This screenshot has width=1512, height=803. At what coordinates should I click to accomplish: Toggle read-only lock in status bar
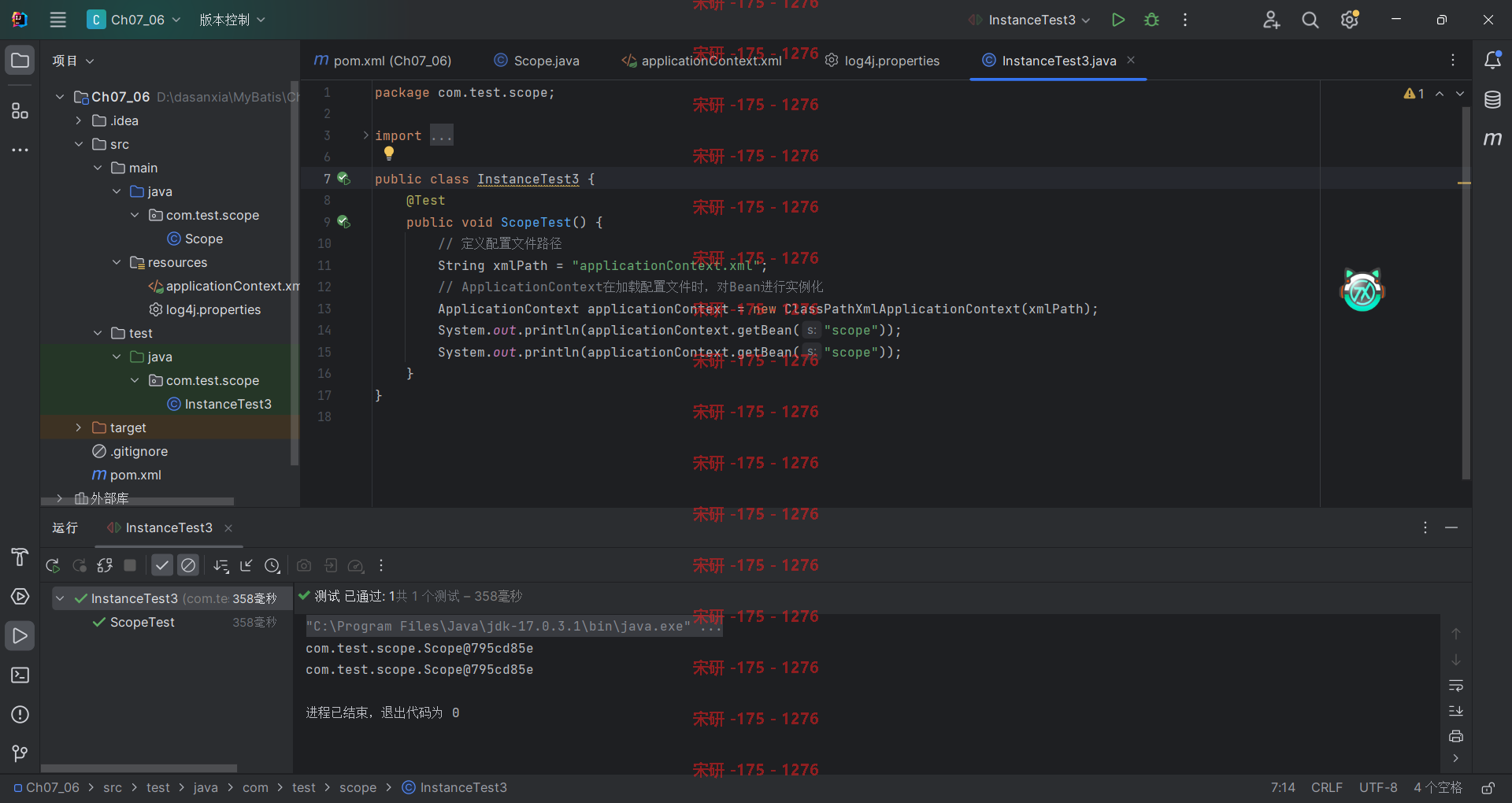click(x=1488, y=788)
